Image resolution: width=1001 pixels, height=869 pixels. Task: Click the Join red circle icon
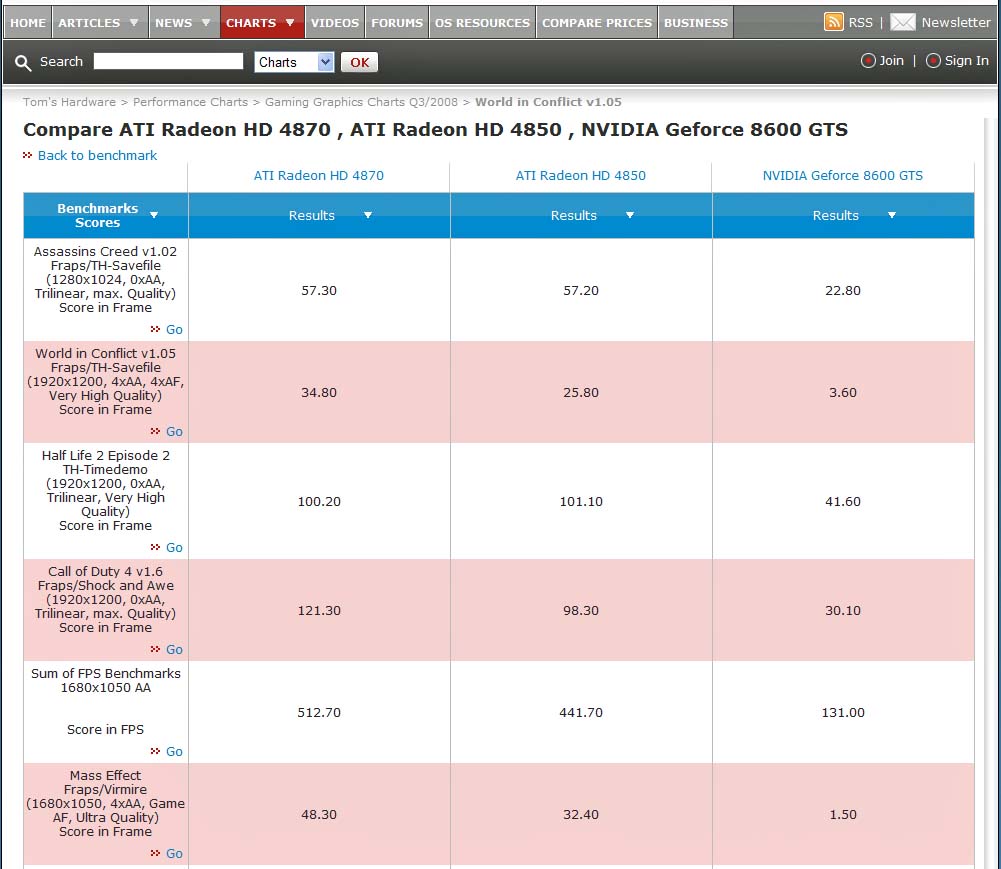[868, 61]
